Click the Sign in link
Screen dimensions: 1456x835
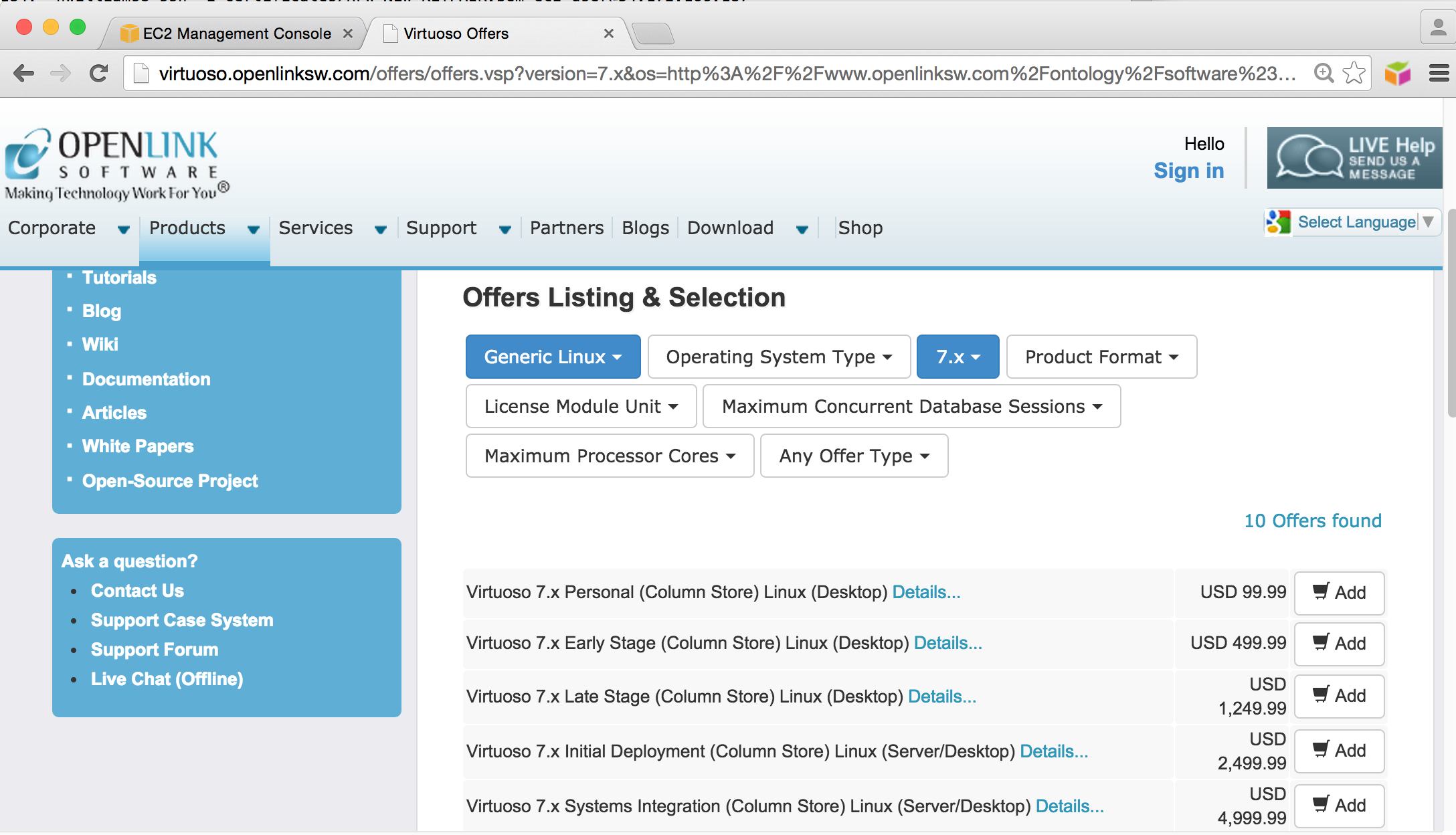point(1188,171)
